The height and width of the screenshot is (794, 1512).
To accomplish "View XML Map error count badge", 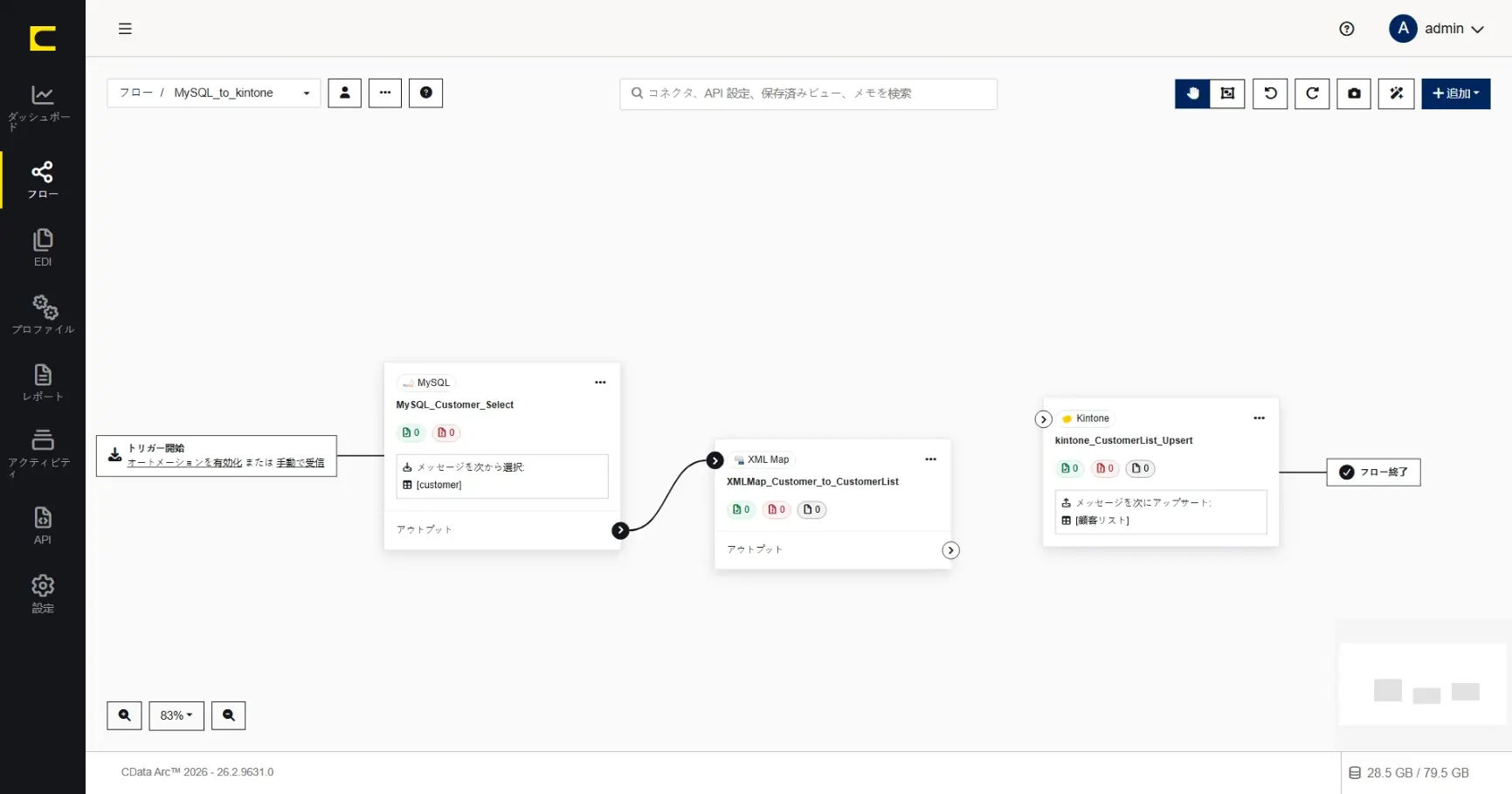I will point(777,510).
